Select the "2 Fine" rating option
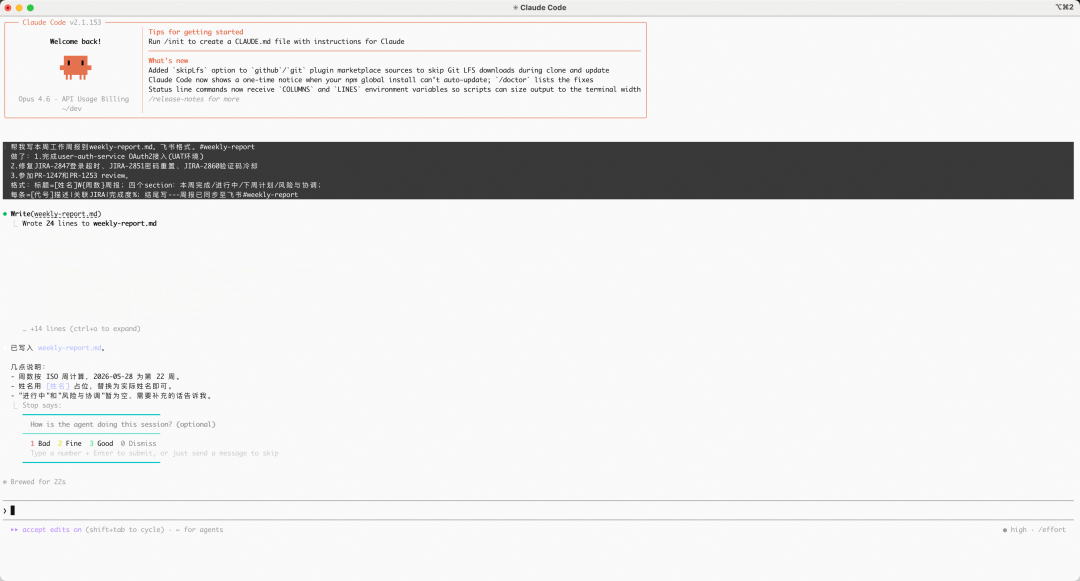This screenshot has height=581, width=1080. (x=70, y=443)
